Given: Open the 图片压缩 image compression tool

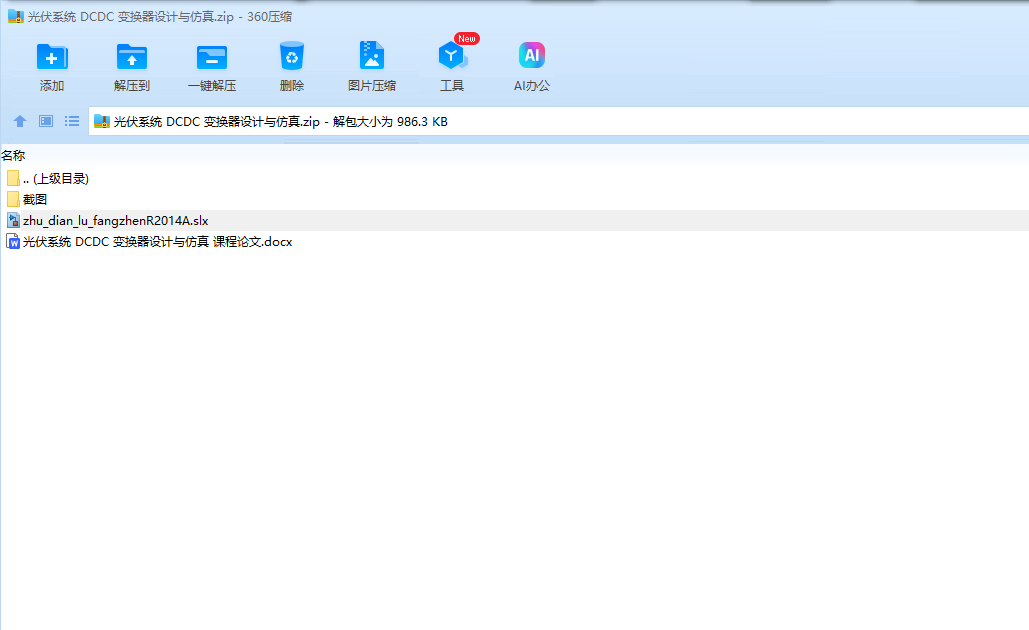Looking at the screenshot, I should coord(372,56).
